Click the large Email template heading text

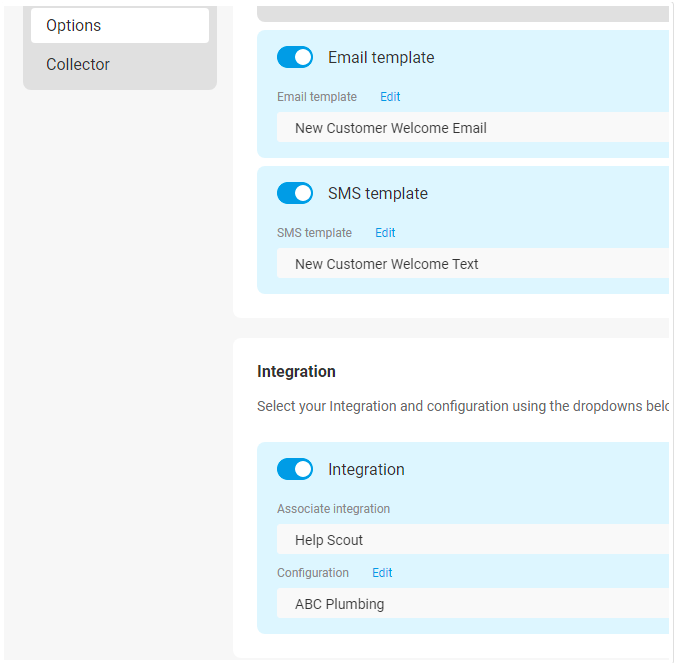coord(381,57)
